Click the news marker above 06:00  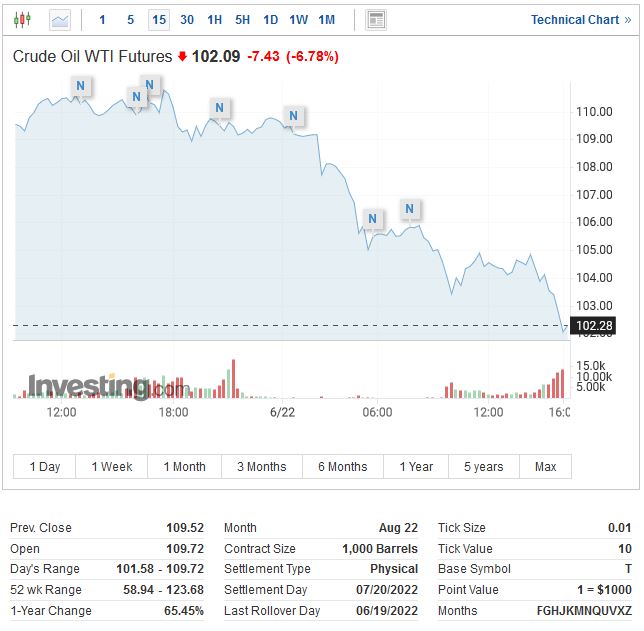[373, 219]
